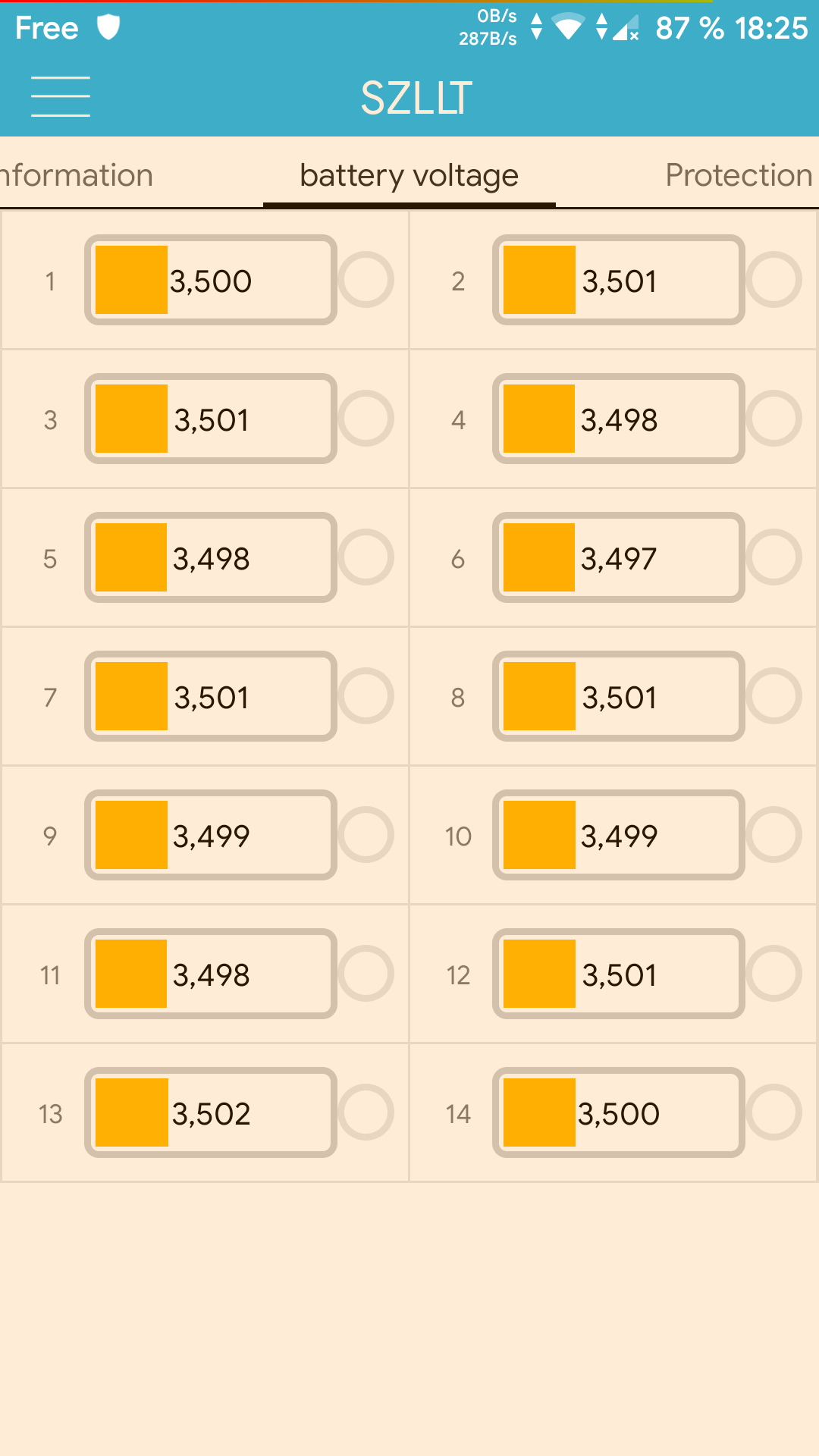Tap cell 6 voltage reading 3,497
819x1456 pixels.
tap(620, 559)
